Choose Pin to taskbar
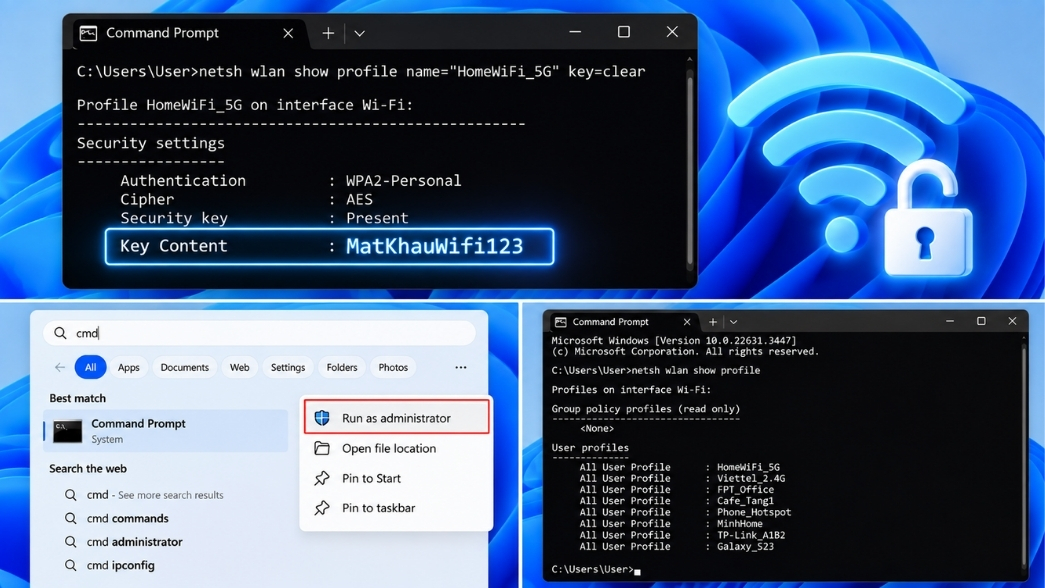The image size is (1045, 588). coord(397,508)
